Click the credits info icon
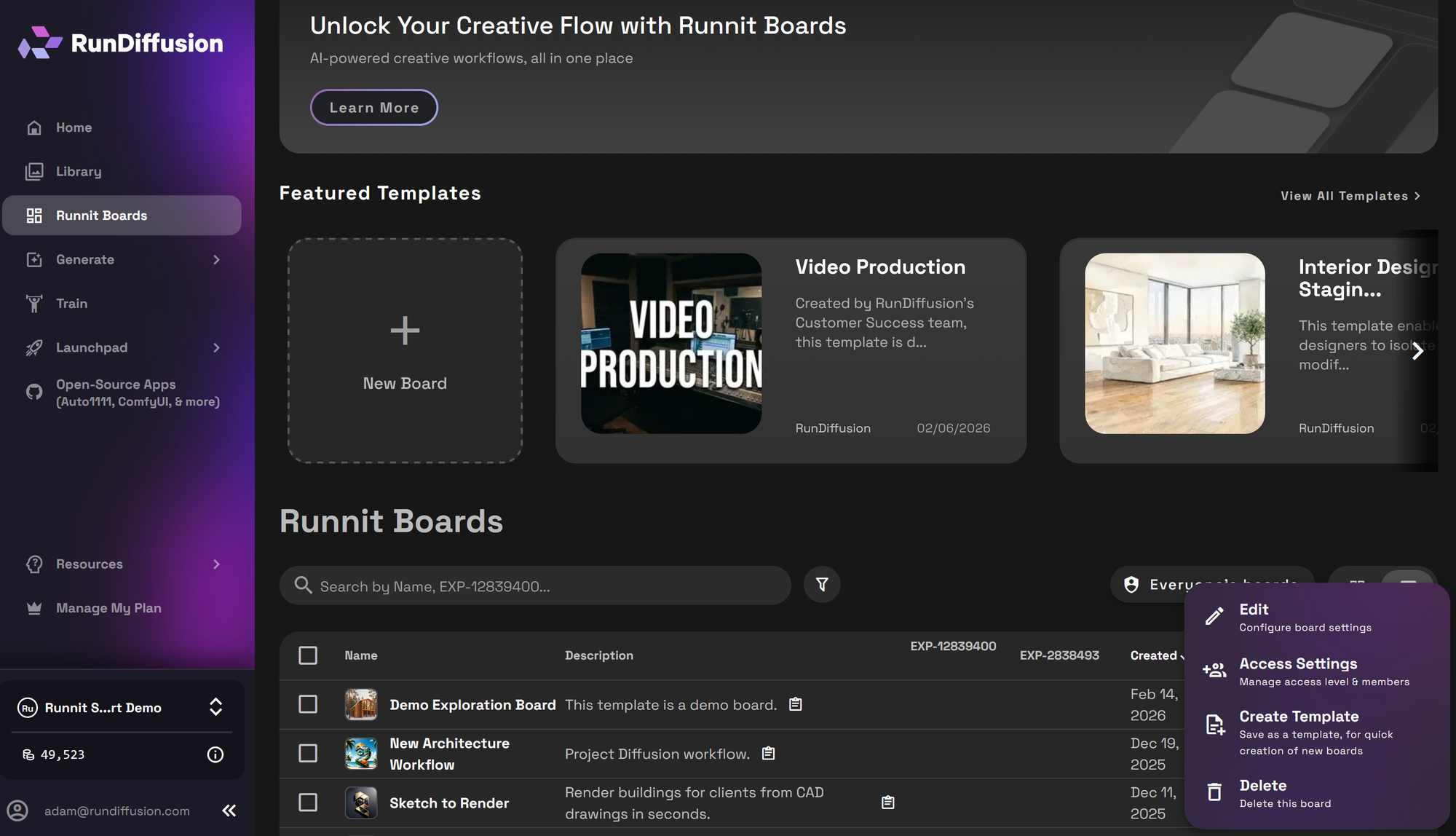The height and width of the screenshot is (836, 1456). 215,754
